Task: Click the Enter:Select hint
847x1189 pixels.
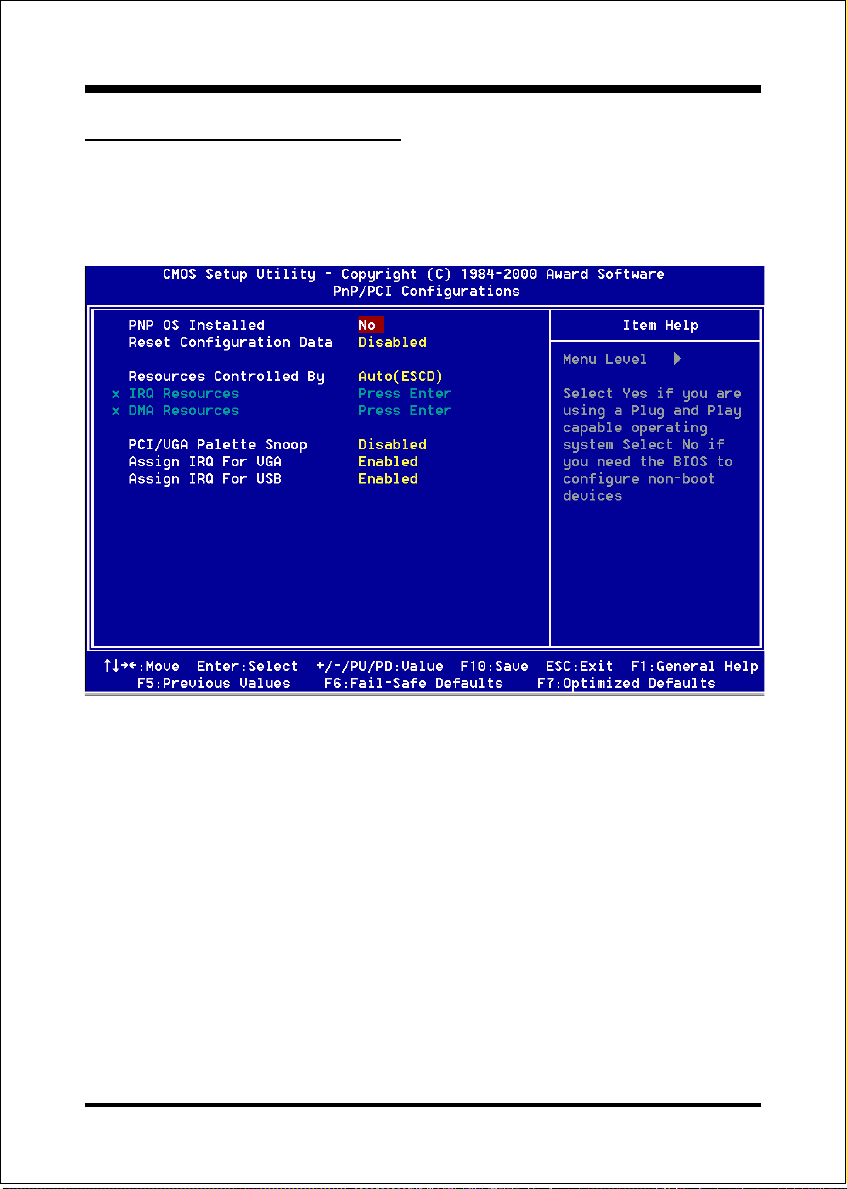Action: [x=248, y=667]
